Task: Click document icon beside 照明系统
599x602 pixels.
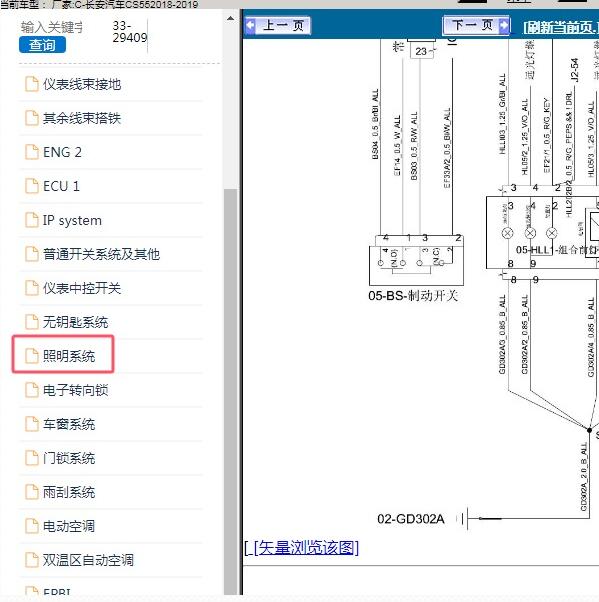Action: click(32, 356)
